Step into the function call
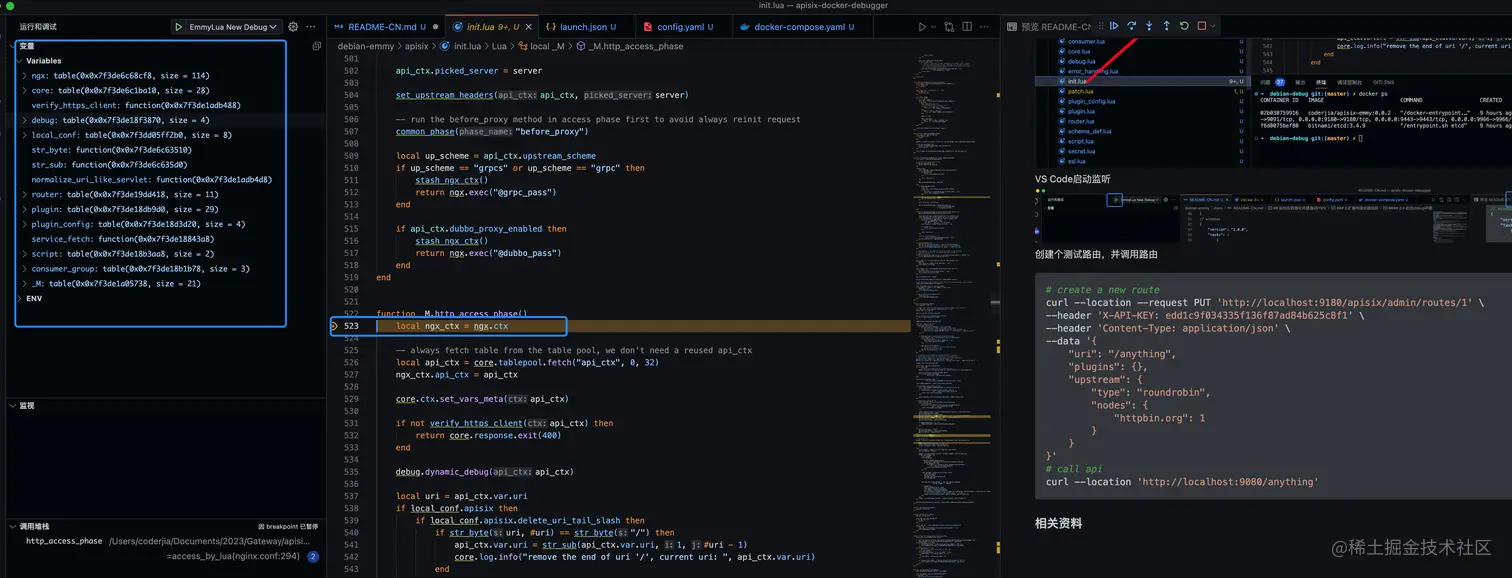The image size is (1512, 578). tap(1149, 26)
